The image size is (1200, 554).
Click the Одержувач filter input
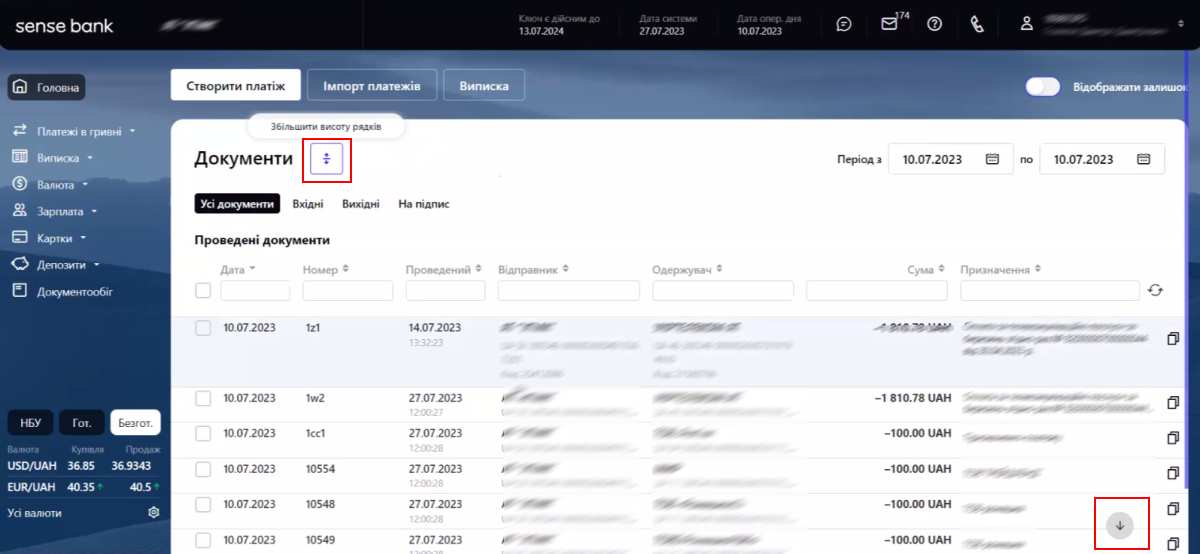[x=723, y=290]
